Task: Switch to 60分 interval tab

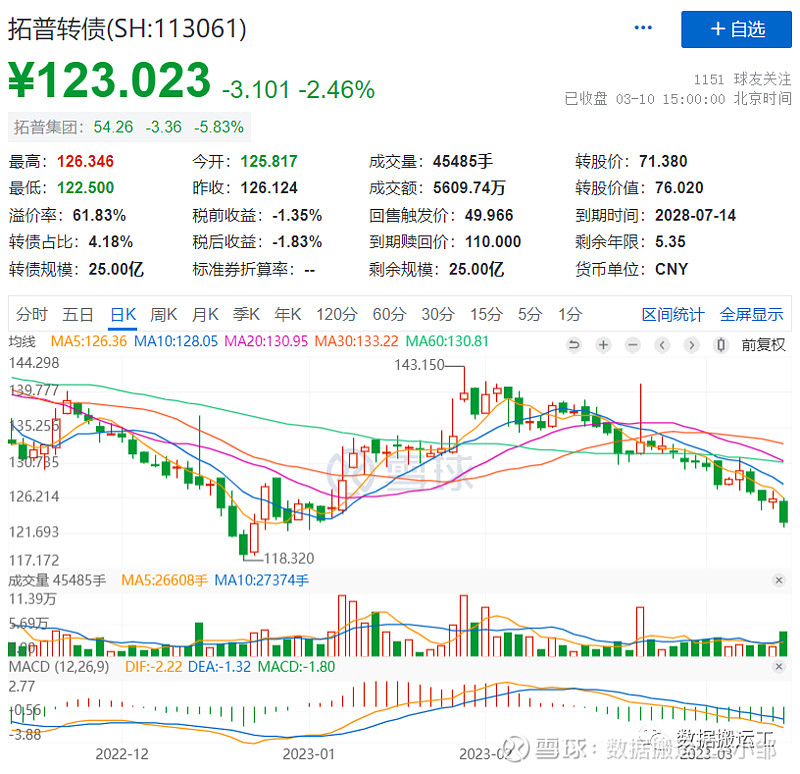Action: click(x=389, y=314)
